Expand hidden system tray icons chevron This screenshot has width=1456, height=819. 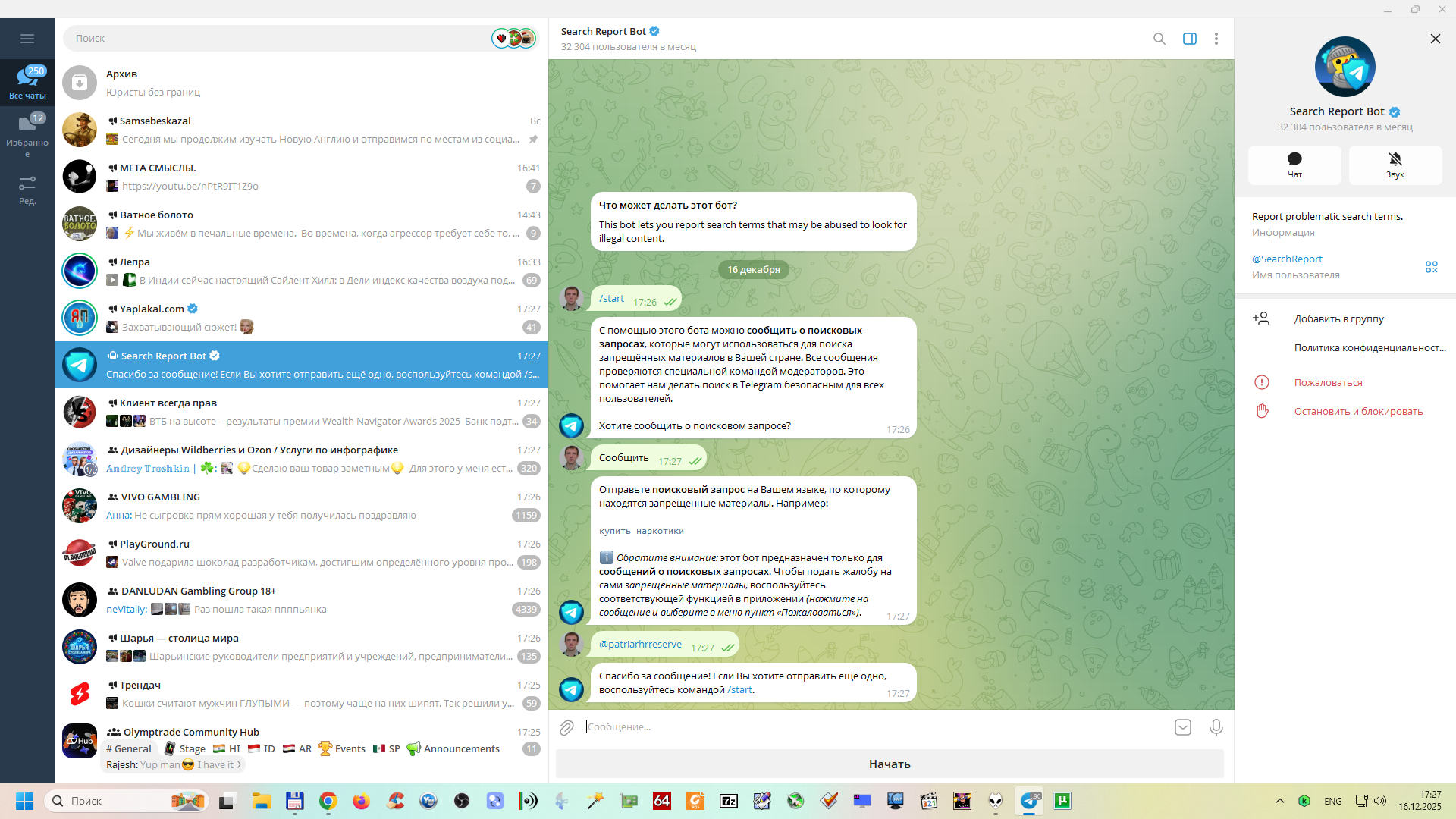pos(1279,801)
